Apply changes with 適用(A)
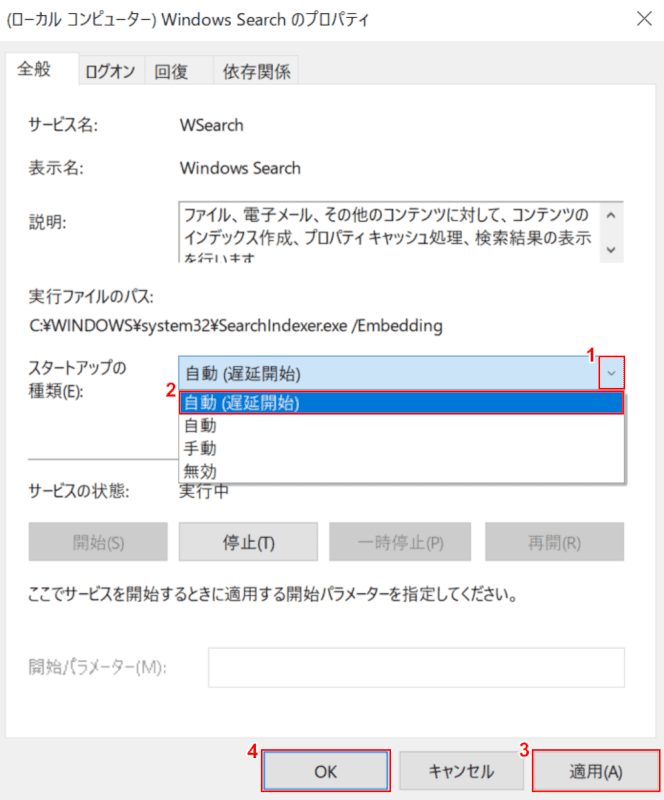 pos(596,771)
